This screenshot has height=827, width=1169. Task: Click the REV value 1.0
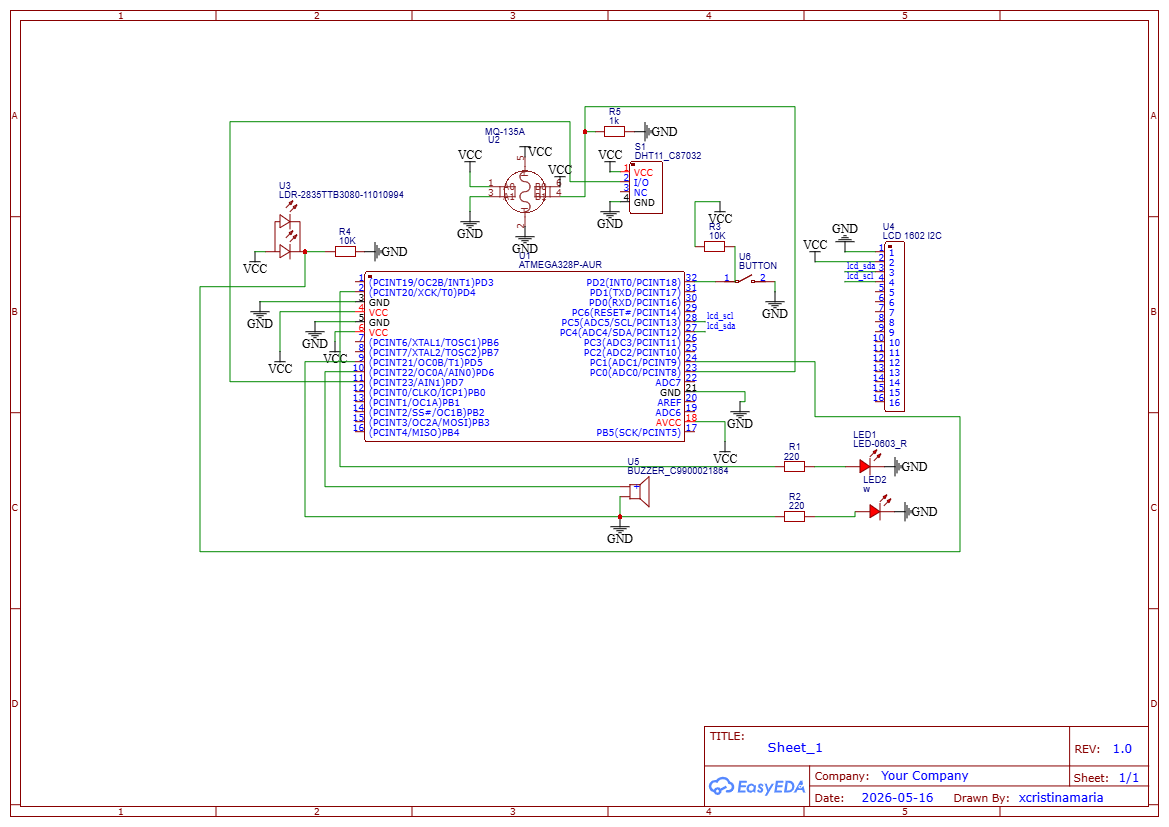(x=1122, y=749)
